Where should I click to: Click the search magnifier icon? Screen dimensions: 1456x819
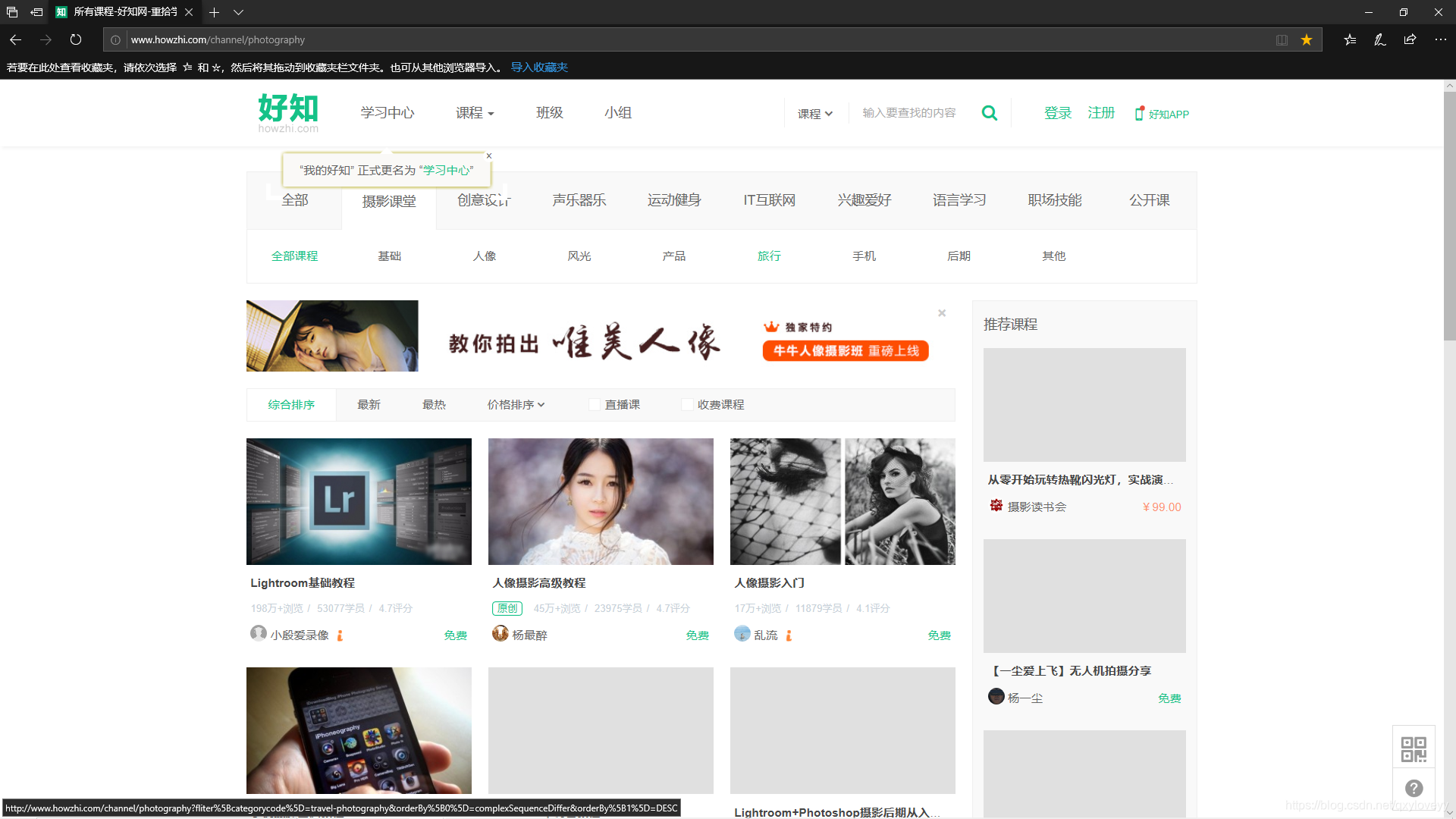pos(990,112)
